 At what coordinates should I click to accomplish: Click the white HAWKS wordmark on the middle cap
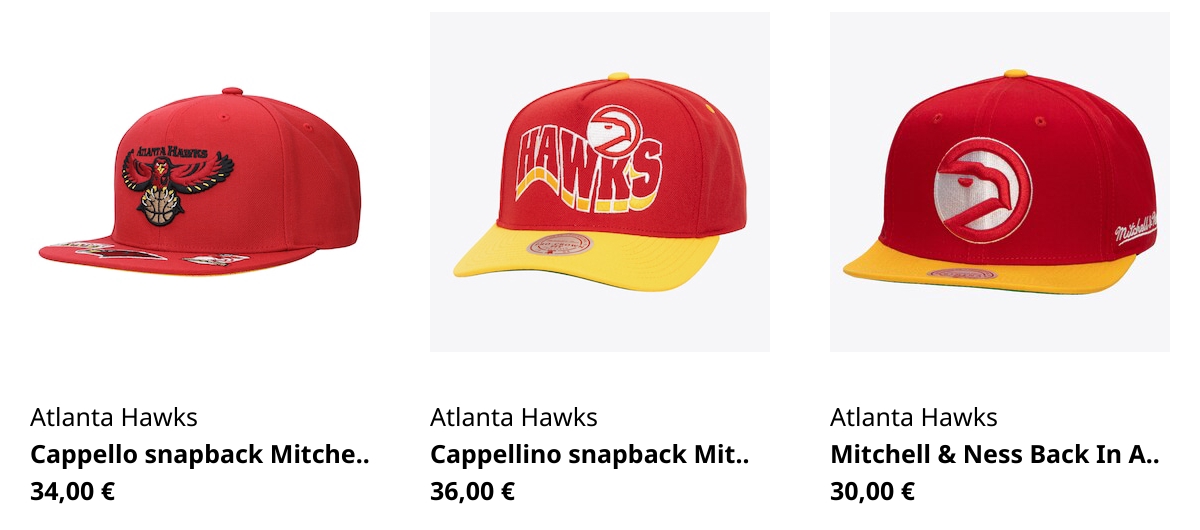[x=588, y=166]
